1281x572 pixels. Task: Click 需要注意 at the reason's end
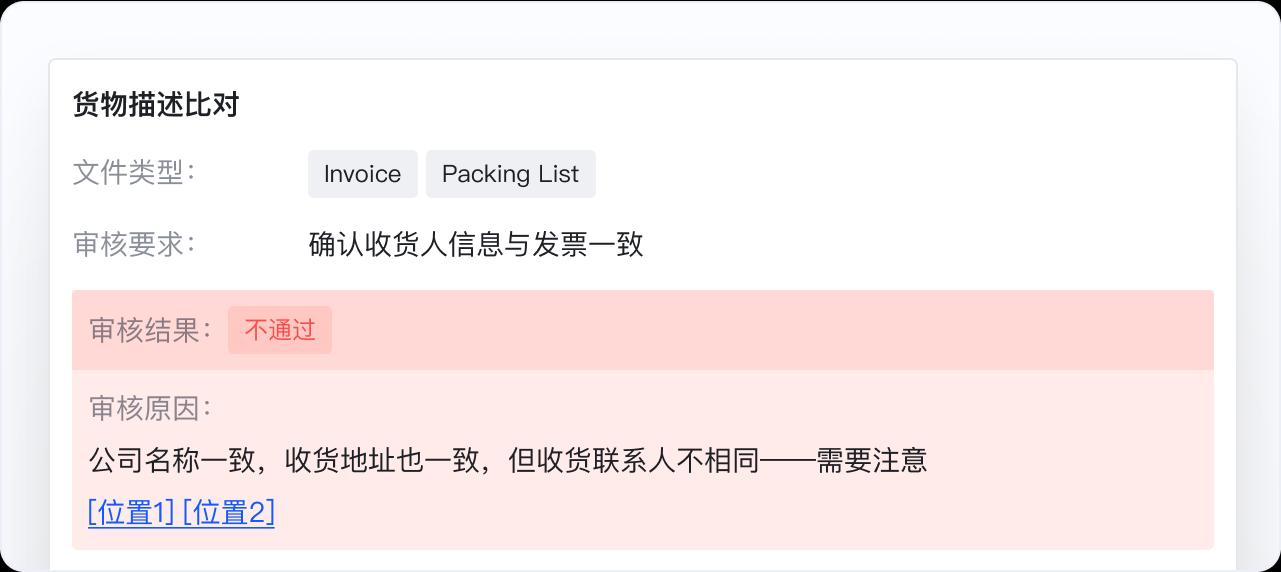(872, 460)
